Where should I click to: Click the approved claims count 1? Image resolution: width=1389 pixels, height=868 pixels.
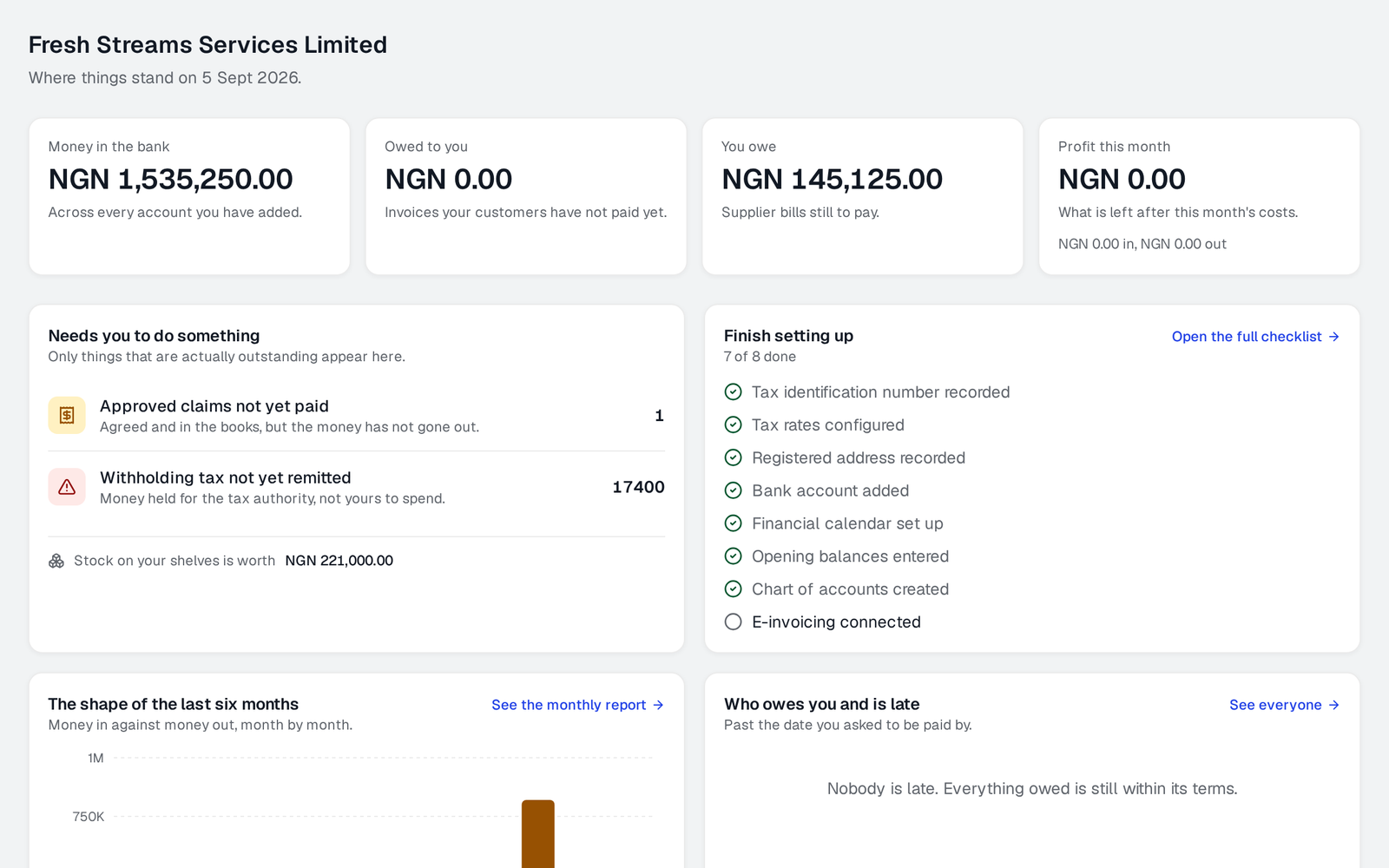(x=659, y=416)
